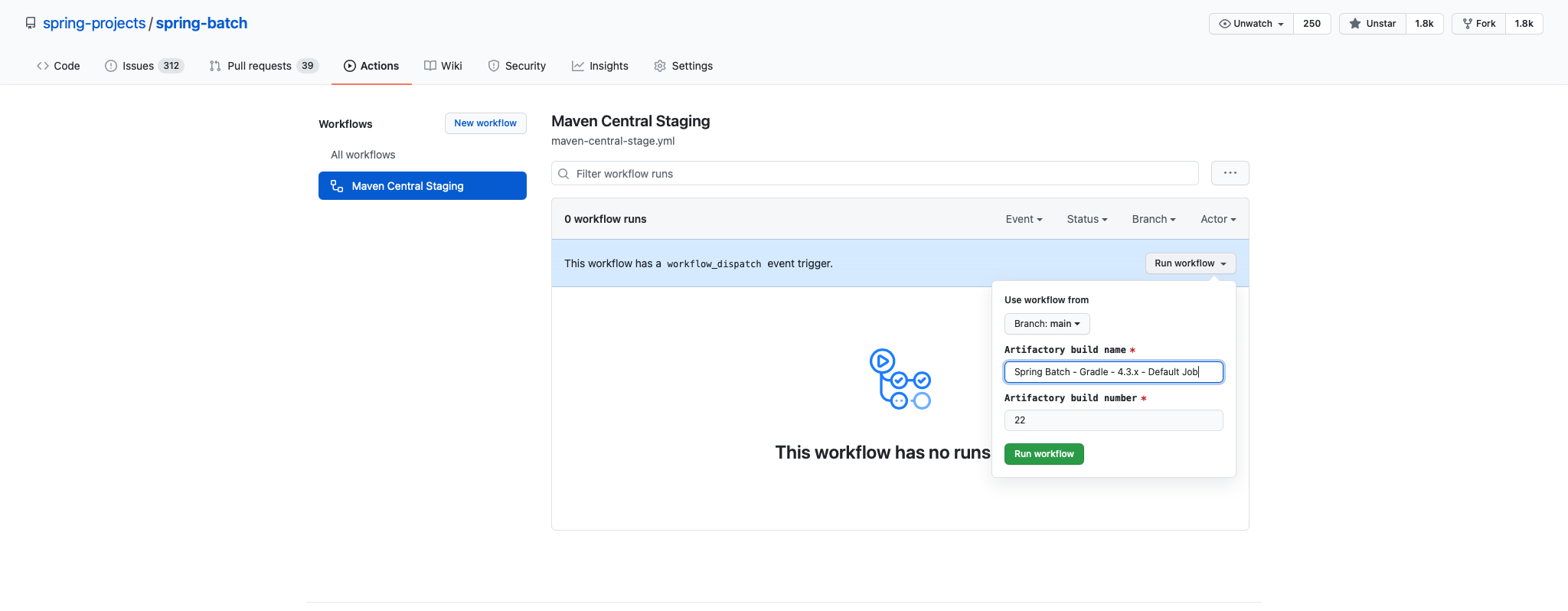The height and width of the screenshot is (611, 1568).
Task: Select All workflows in sidebar
Action: pos(363,155)
